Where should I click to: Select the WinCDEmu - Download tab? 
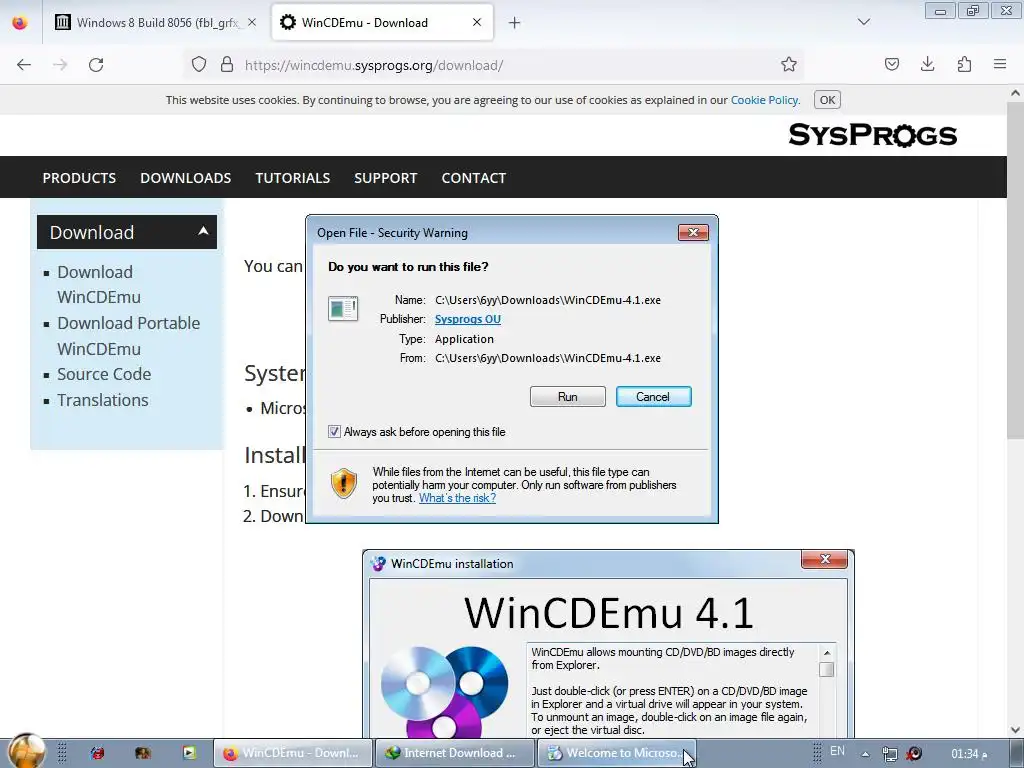click(382, 22)
